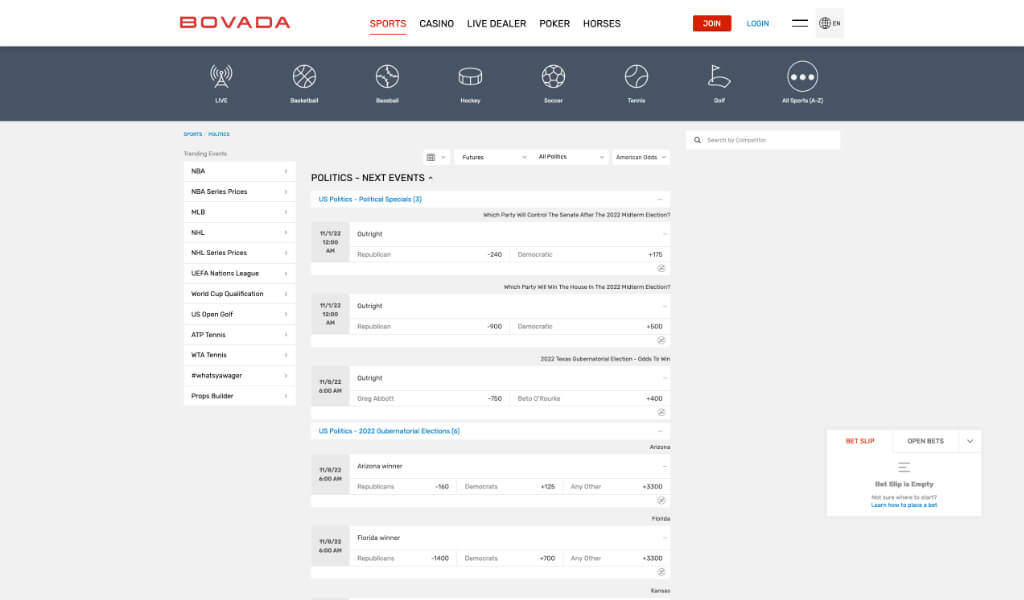Click the stats icon under House midterm market

(x=661, y=340)
